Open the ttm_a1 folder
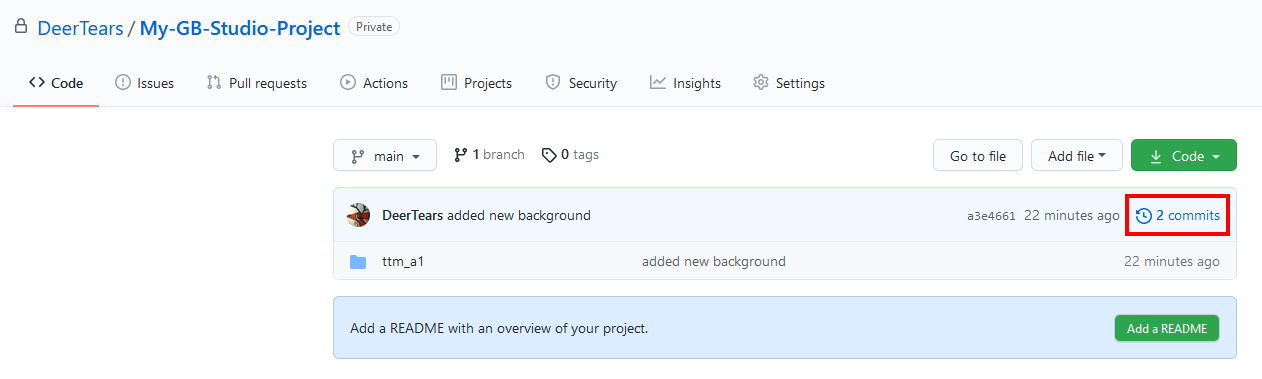 coord(404,262)
